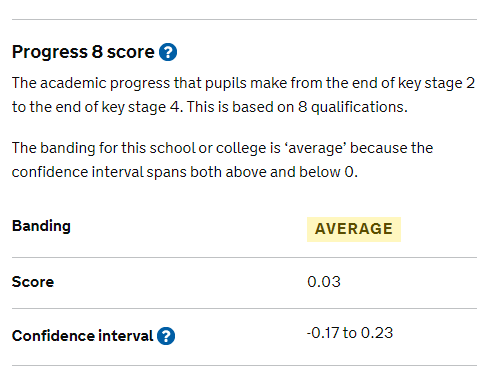Open help icon beside Progress 8 score

pyautogui.click(x=168, y=52)
